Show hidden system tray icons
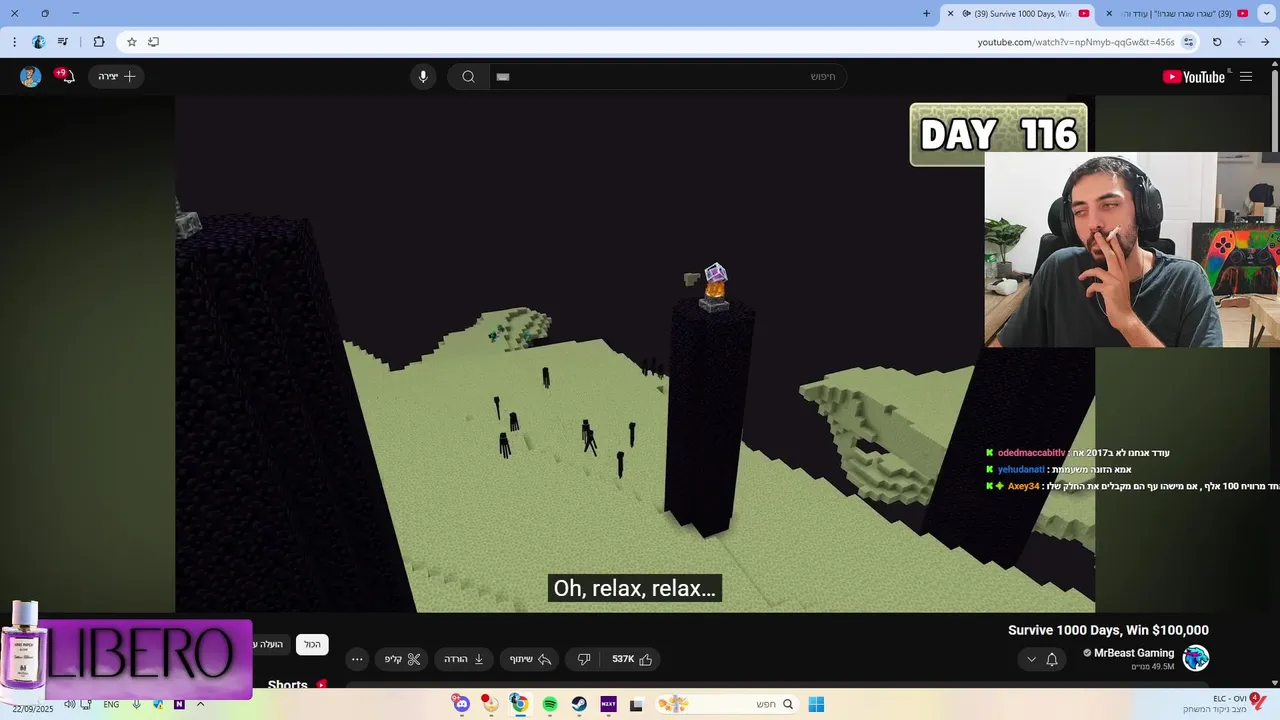The image size is (1280, 720). coord(200,704)
